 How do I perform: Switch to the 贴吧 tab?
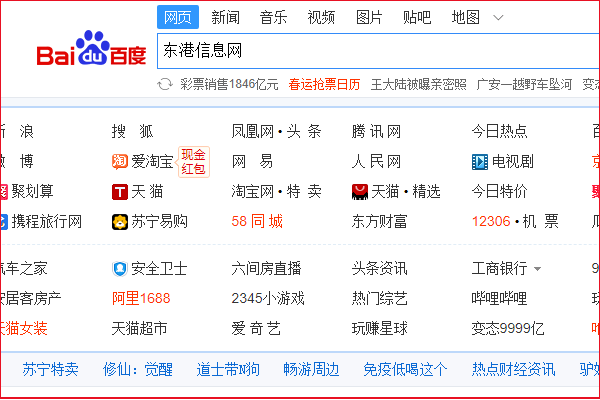(x=417, y=18)
